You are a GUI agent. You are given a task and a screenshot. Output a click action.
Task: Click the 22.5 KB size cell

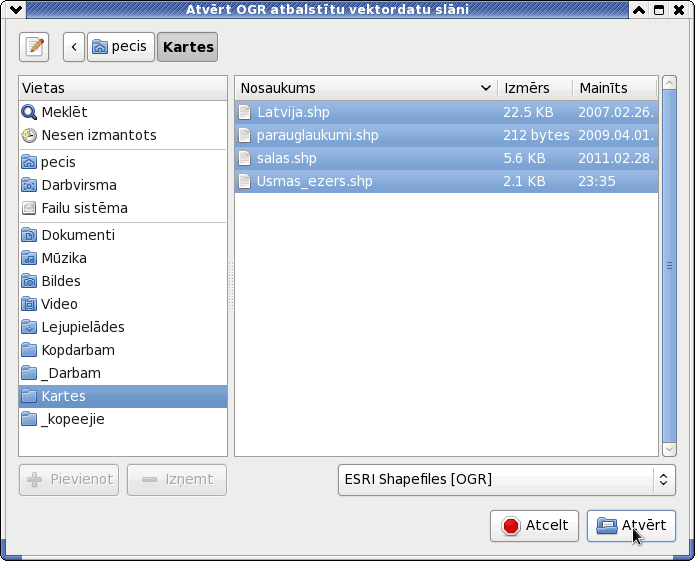click(x=528, y=113)
